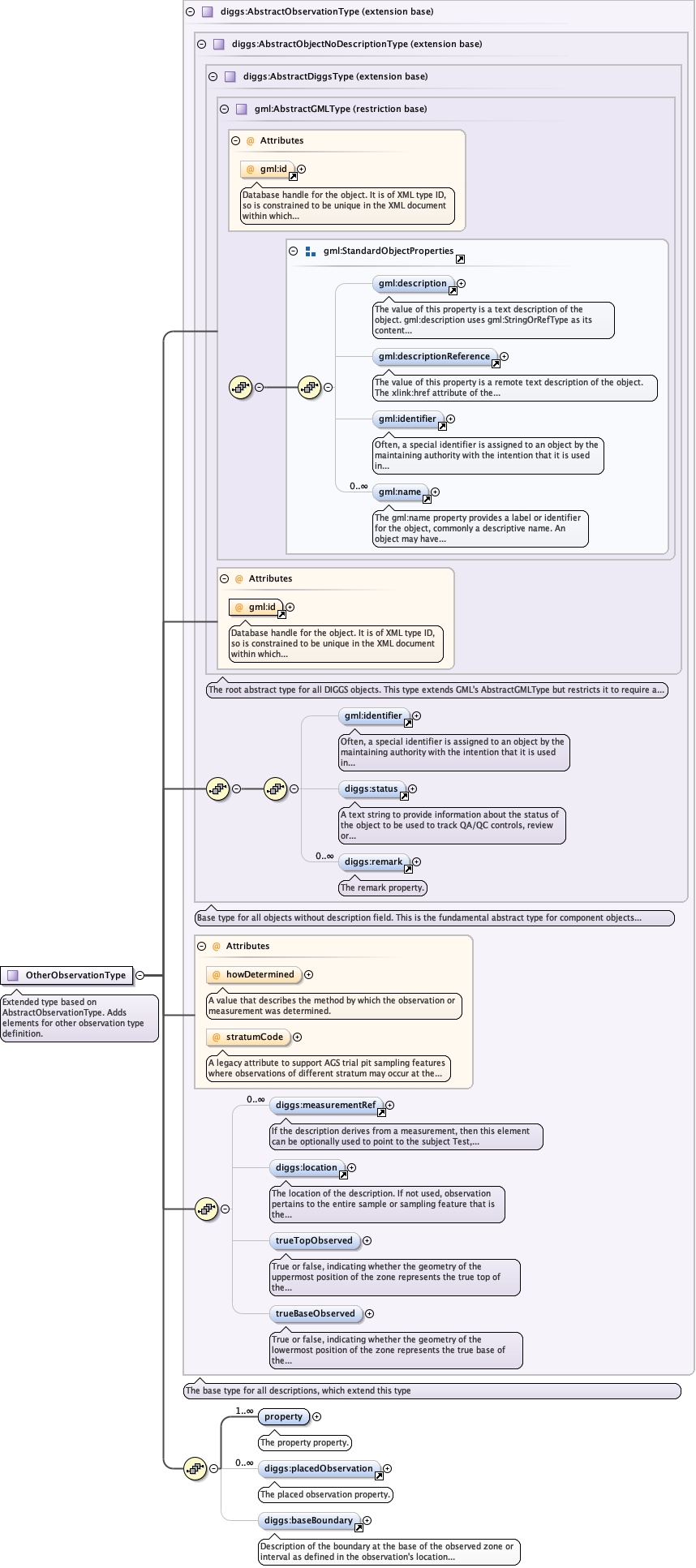Click the OtherObservationType purple type icon
Viewport: 696px width, 1568px height.
[x=12, y=975]
